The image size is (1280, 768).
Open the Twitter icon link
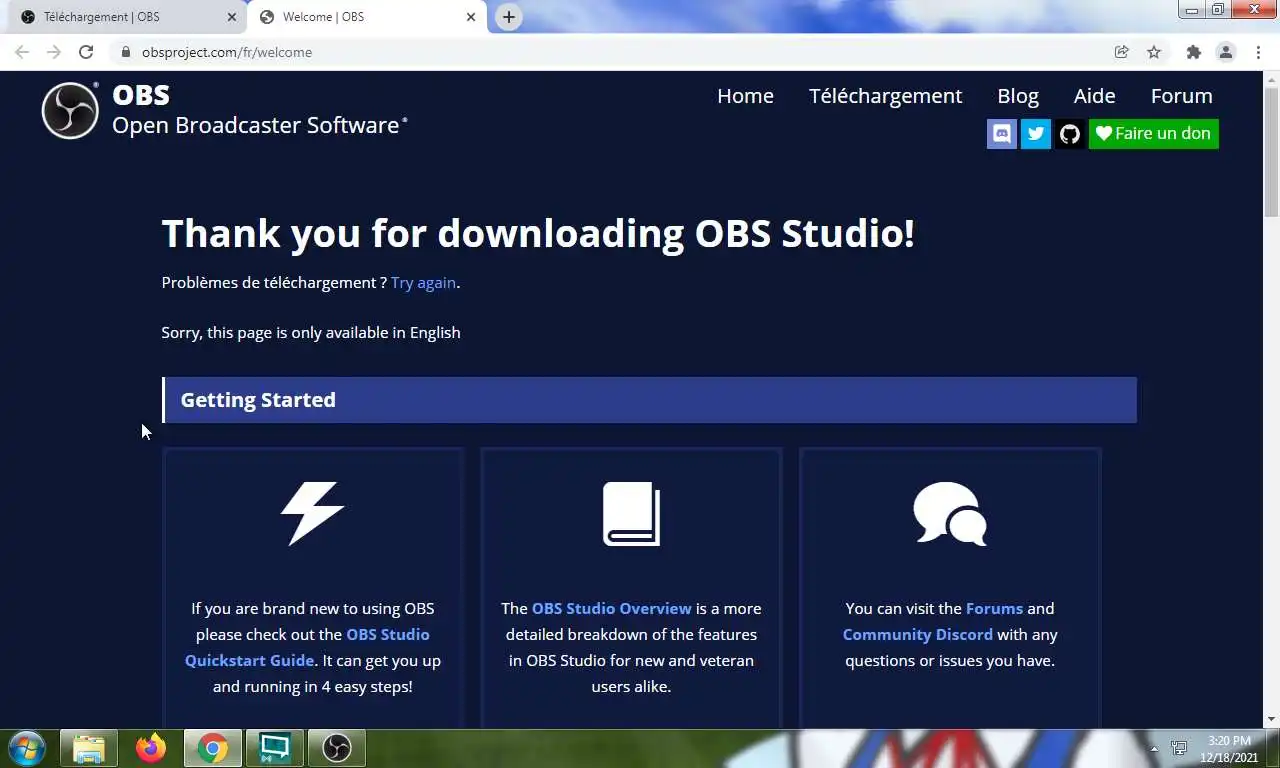[1036, 134]
